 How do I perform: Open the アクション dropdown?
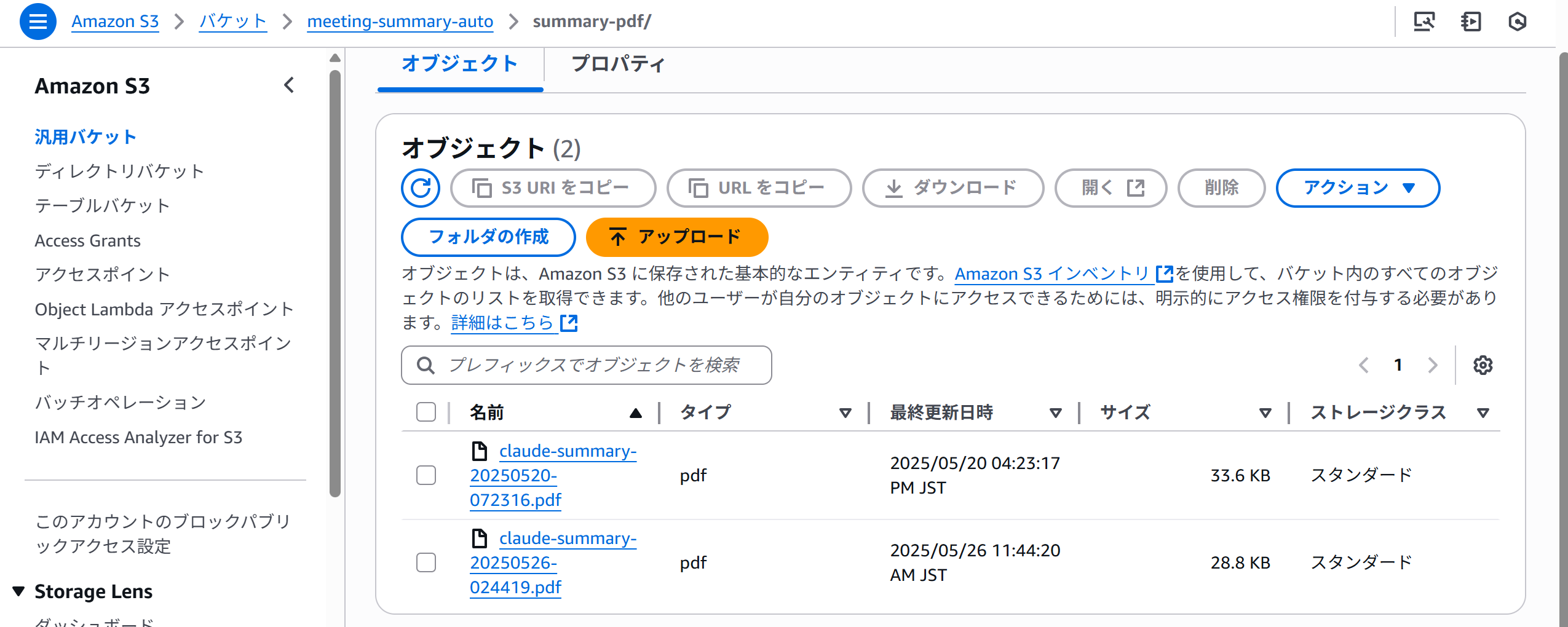pyautogui.click(x=1357, y=188)
